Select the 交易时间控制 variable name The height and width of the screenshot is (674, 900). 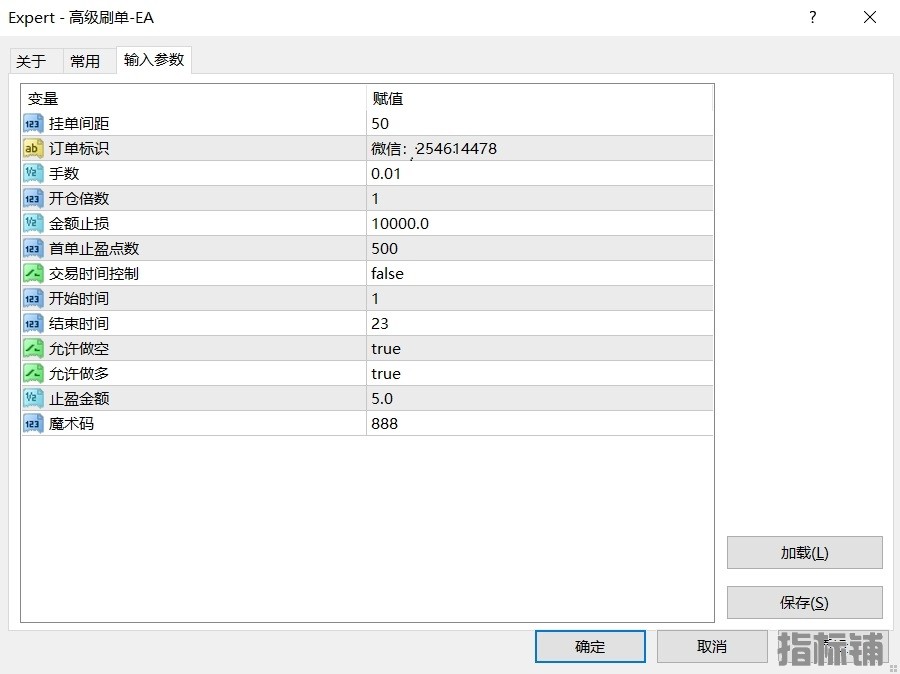94,273
